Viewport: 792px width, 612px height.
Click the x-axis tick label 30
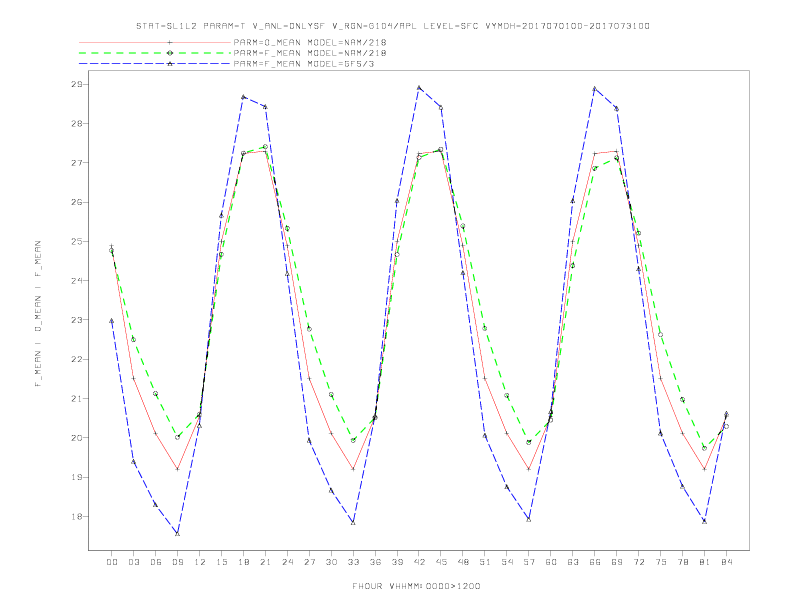331,562
